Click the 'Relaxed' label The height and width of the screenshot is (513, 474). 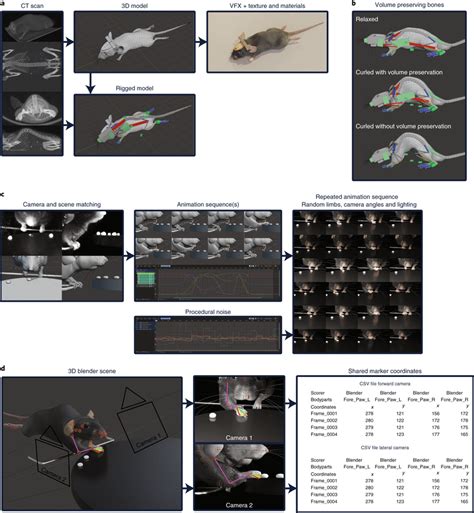[367, 19]
